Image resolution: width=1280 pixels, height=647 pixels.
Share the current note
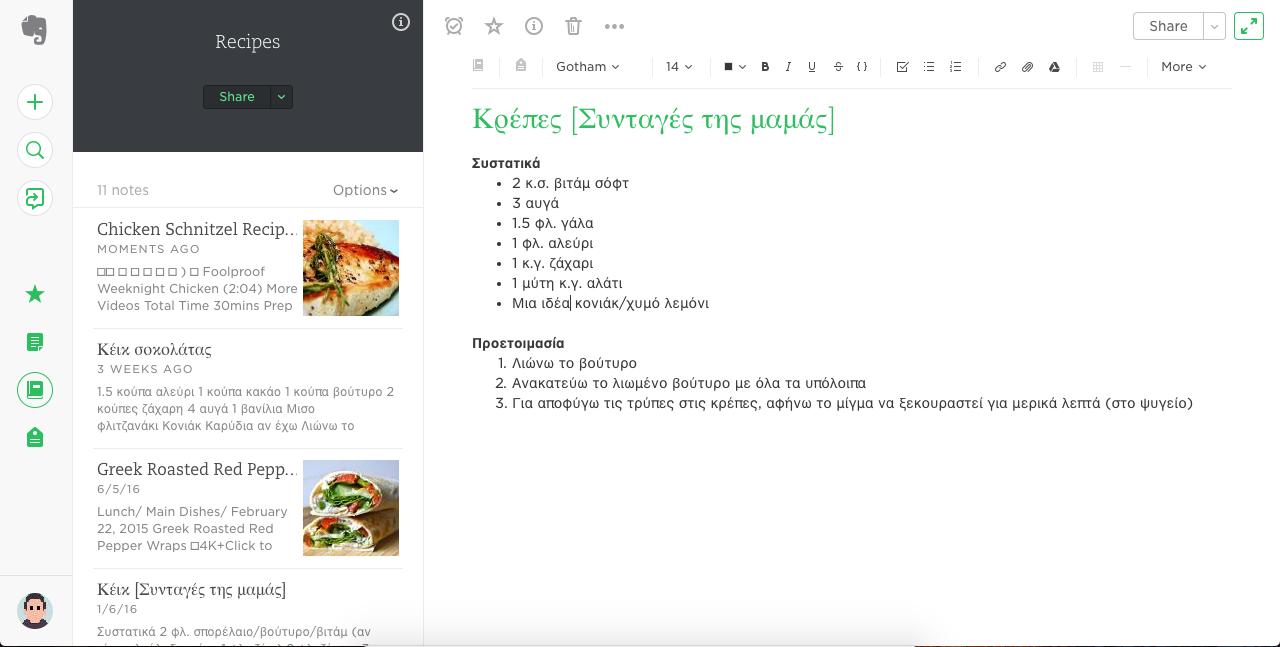click(x=1168, y=26)
